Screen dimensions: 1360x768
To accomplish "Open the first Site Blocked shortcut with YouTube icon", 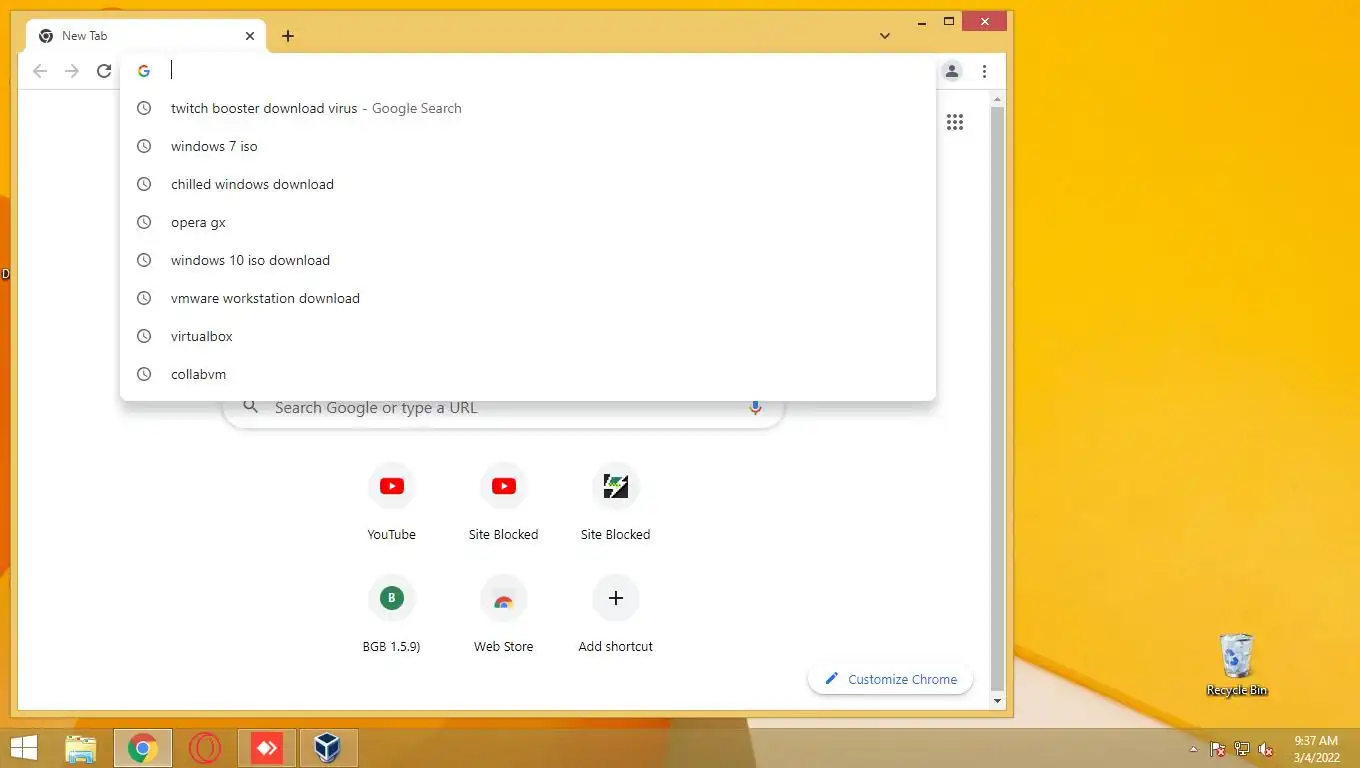I will (504, 504).
